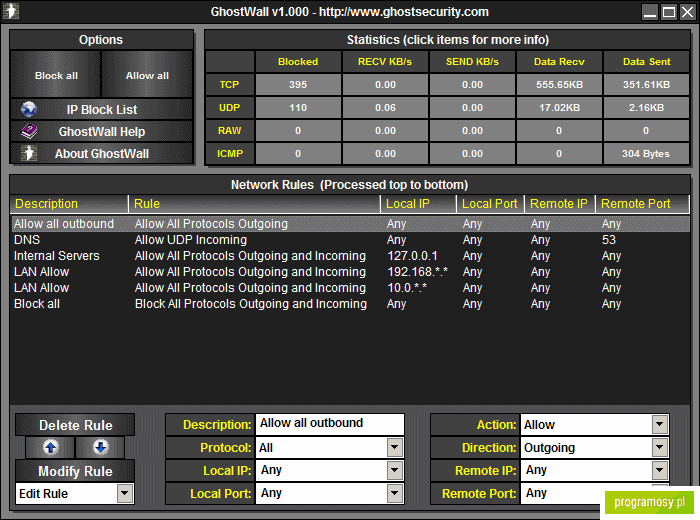This screenshot has height=520, width=700.
Task: Move rule up with blue up arrow
Action: (50, 447)
